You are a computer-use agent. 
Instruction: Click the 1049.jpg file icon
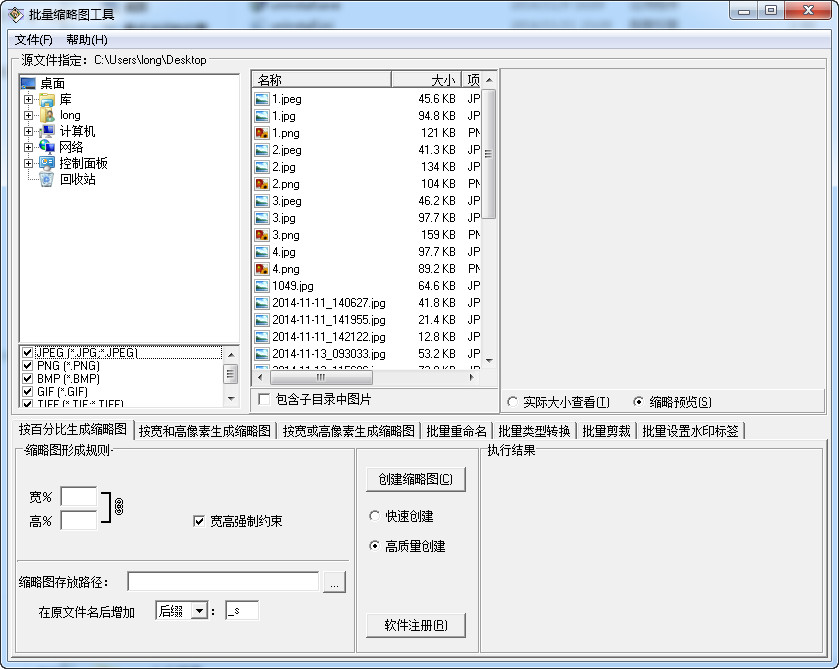click(x=262, y=286)
